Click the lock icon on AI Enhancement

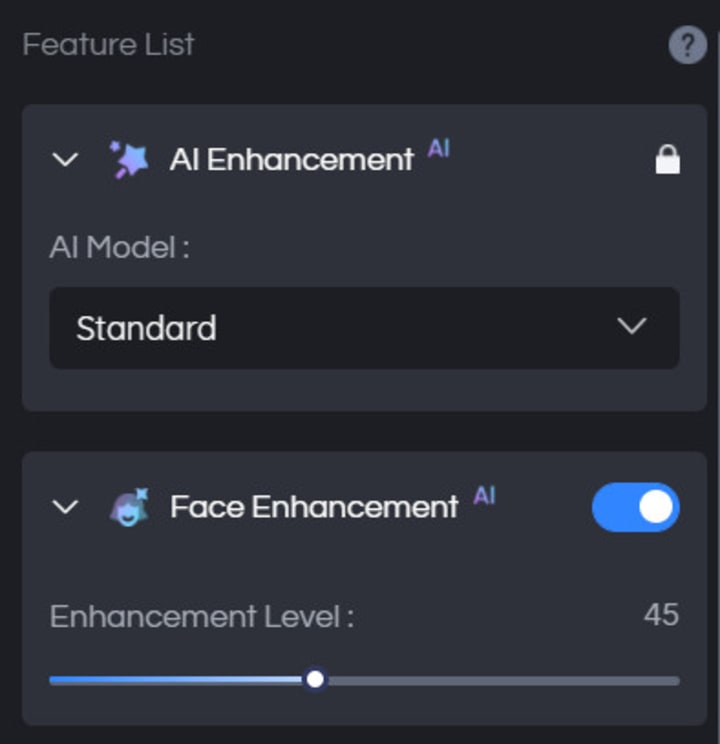pos(667,159)
